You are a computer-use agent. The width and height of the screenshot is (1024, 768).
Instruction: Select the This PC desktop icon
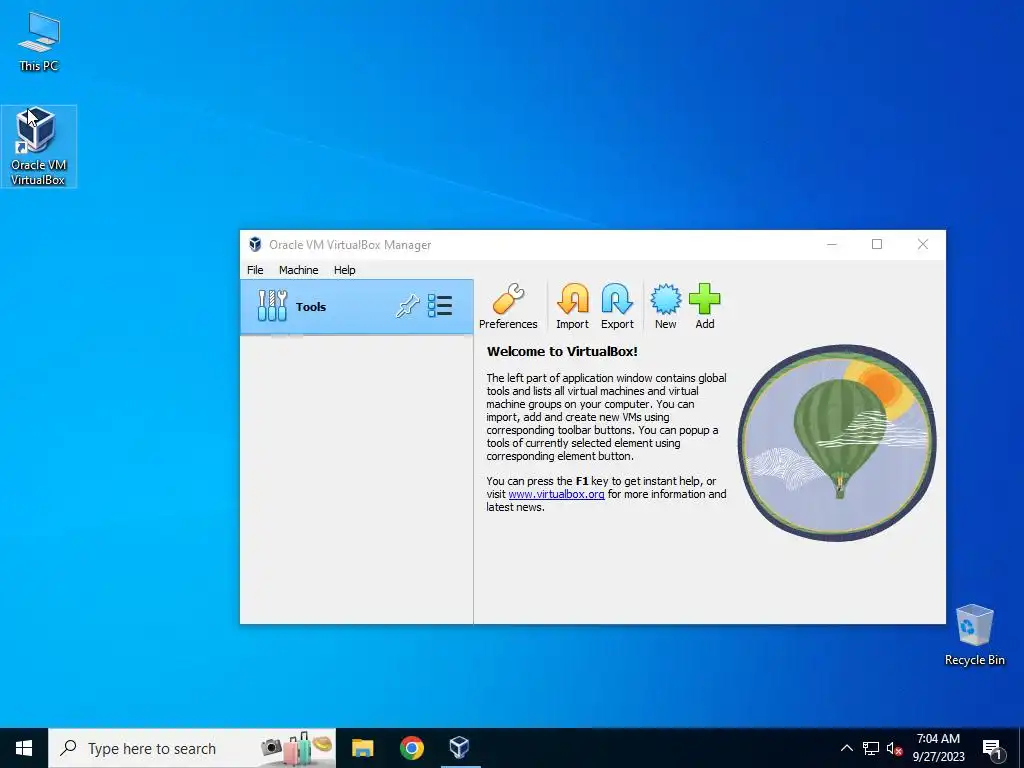(x=39, y=42)
